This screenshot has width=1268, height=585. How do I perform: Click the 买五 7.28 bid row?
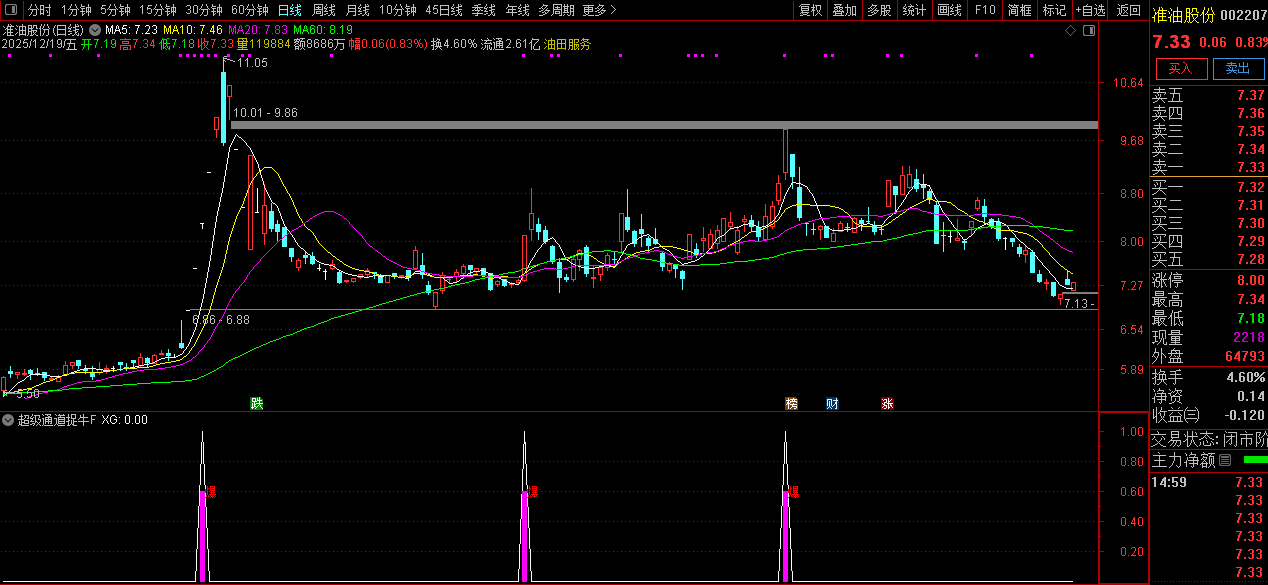coord(1208,260)
